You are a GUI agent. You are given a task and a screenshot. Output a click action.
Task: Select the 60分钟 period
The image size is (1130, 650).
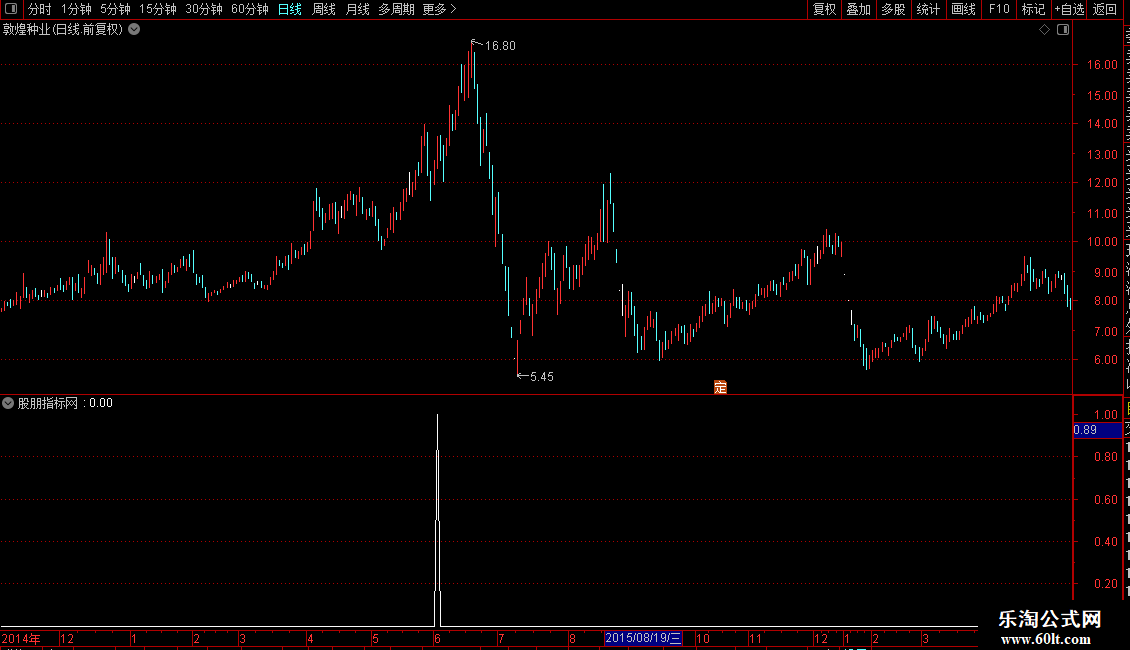(x=249, y=9)
